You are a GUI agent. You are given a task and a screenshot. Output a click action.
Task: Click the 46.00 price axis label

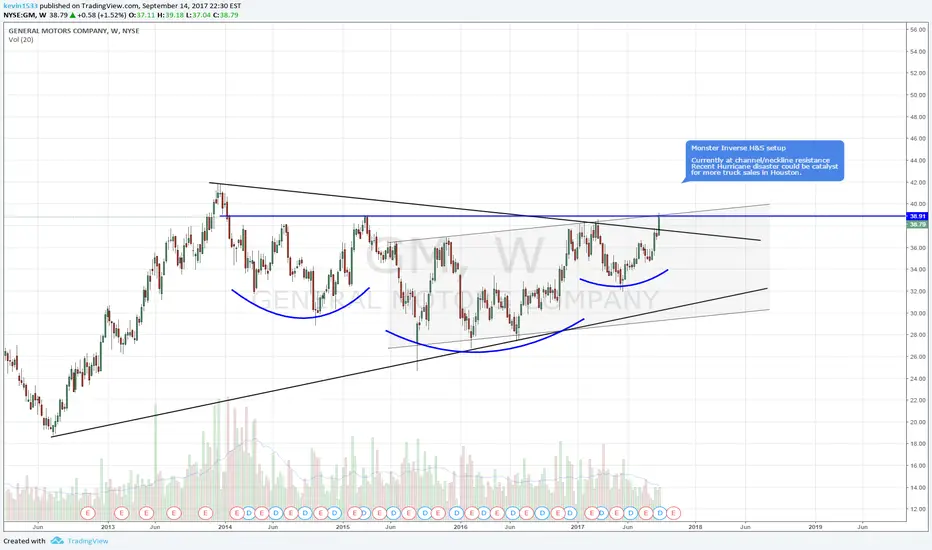[x=917, y=139]
